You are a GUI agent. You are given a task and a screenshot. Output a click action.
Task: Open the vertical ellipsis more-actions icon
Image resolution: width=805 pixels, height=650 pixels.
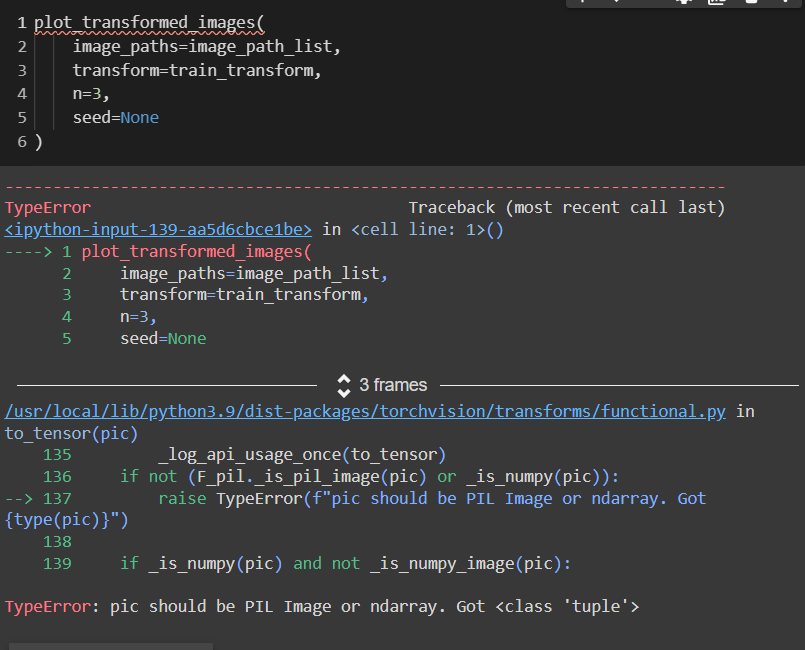point(787,5)
